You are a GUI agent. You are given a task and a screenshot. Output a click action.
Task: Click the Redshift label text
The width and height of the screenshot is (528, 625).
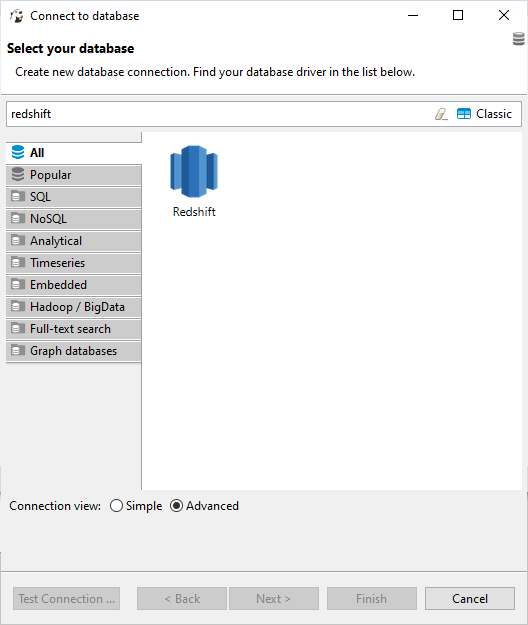[x=194, y=212]
